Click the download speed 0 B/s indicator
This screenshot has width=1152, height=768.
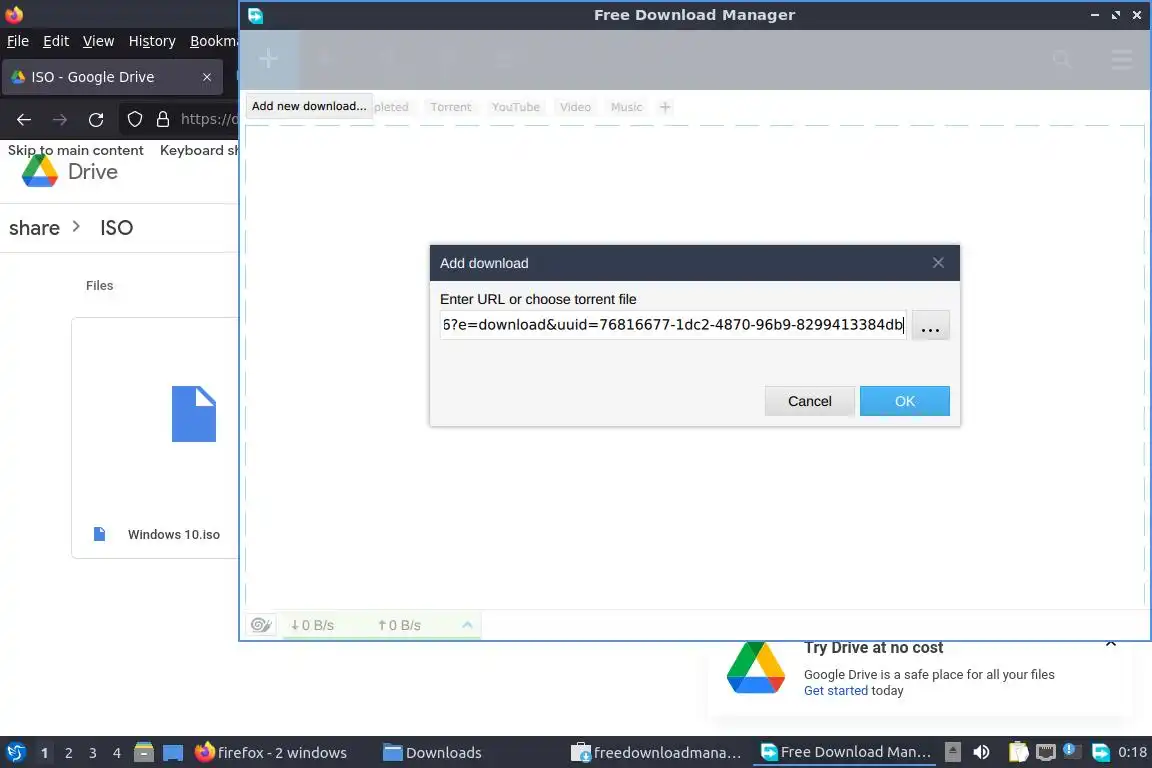click(x=312, y=625)
